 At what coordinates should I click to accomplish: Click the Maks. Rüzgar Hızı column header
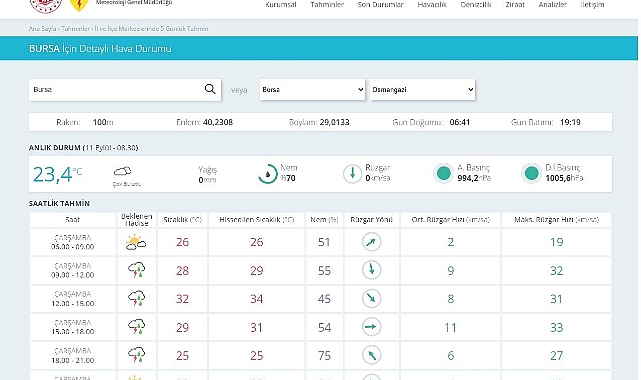point(556,220)
